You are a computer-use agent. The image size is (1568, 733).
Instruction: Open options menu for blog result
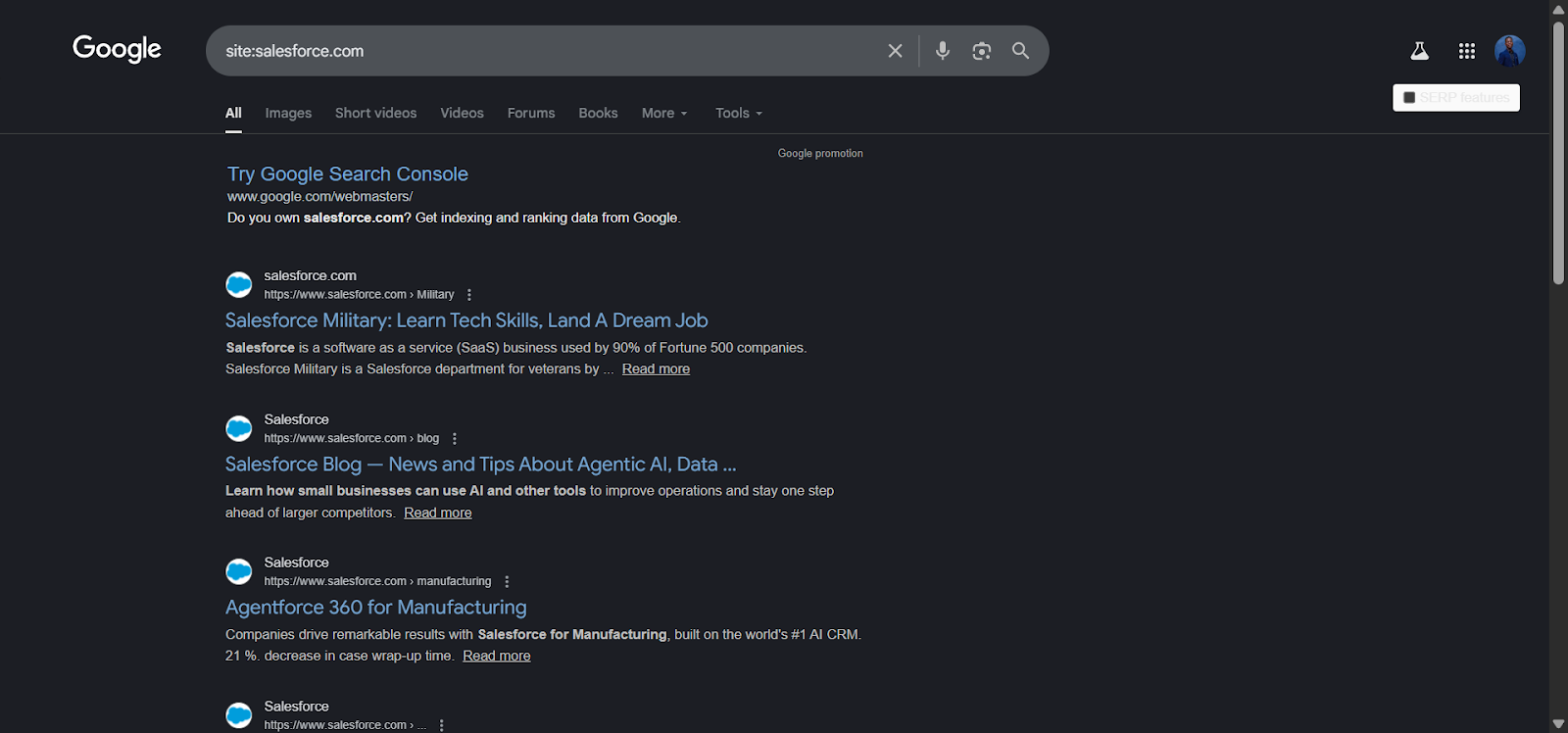pos(455,439)
